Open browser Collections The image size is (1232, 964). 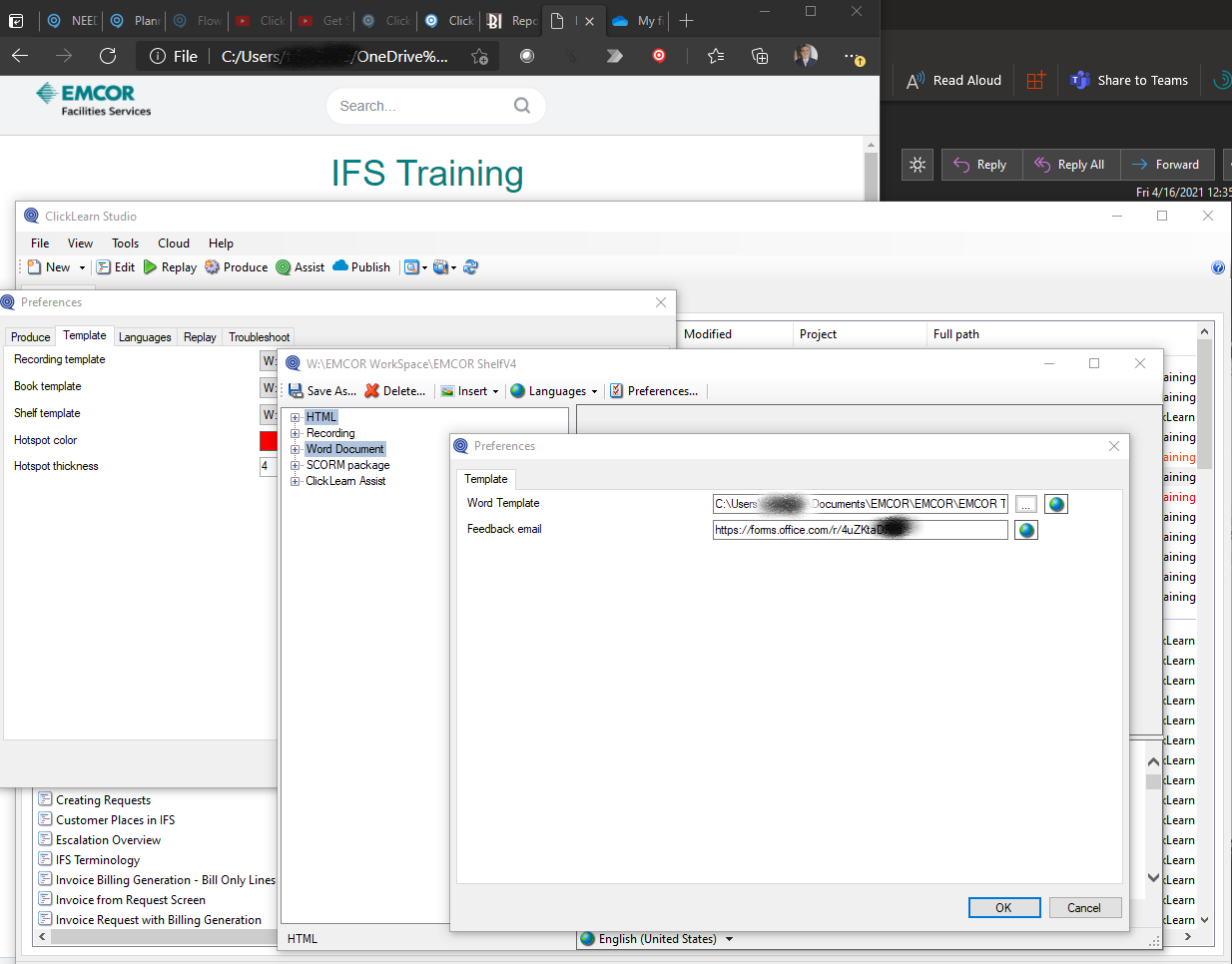point(760,56)
